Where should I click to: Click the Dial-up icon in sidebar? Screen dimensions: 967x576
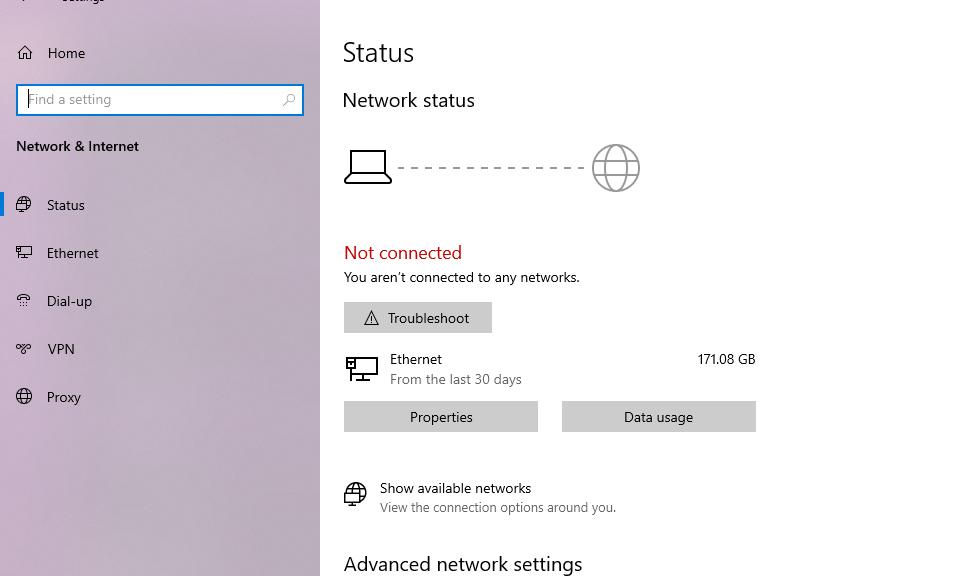coord(25,301)
